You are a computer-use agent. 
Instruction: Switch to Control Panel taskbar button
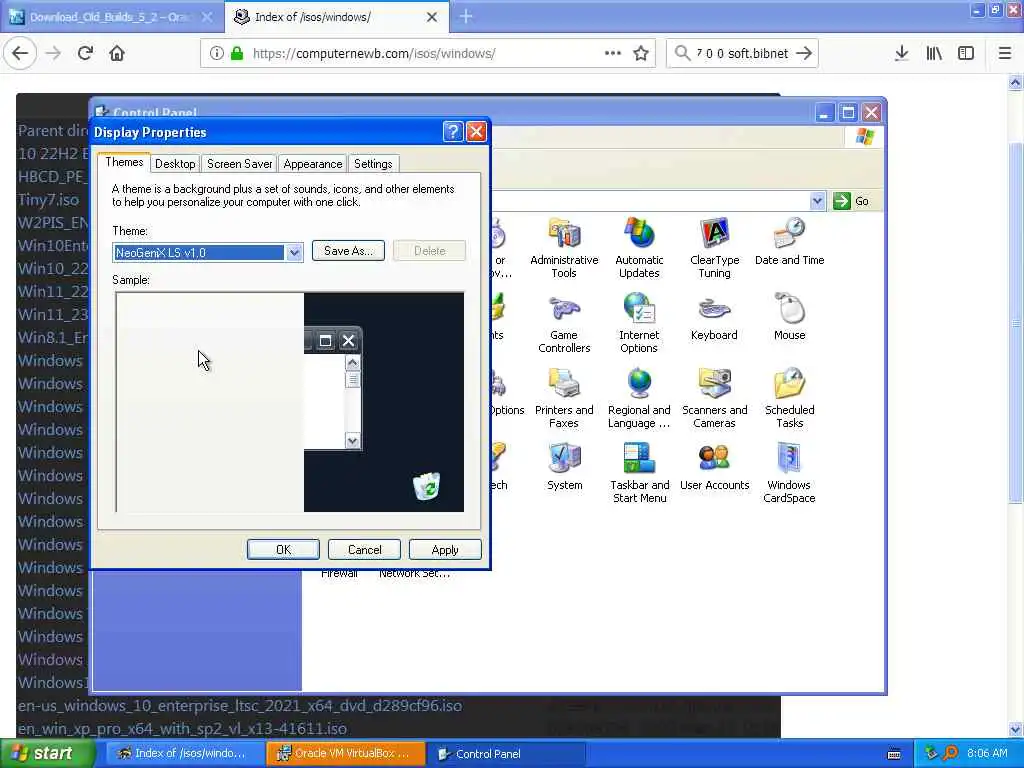507,754
